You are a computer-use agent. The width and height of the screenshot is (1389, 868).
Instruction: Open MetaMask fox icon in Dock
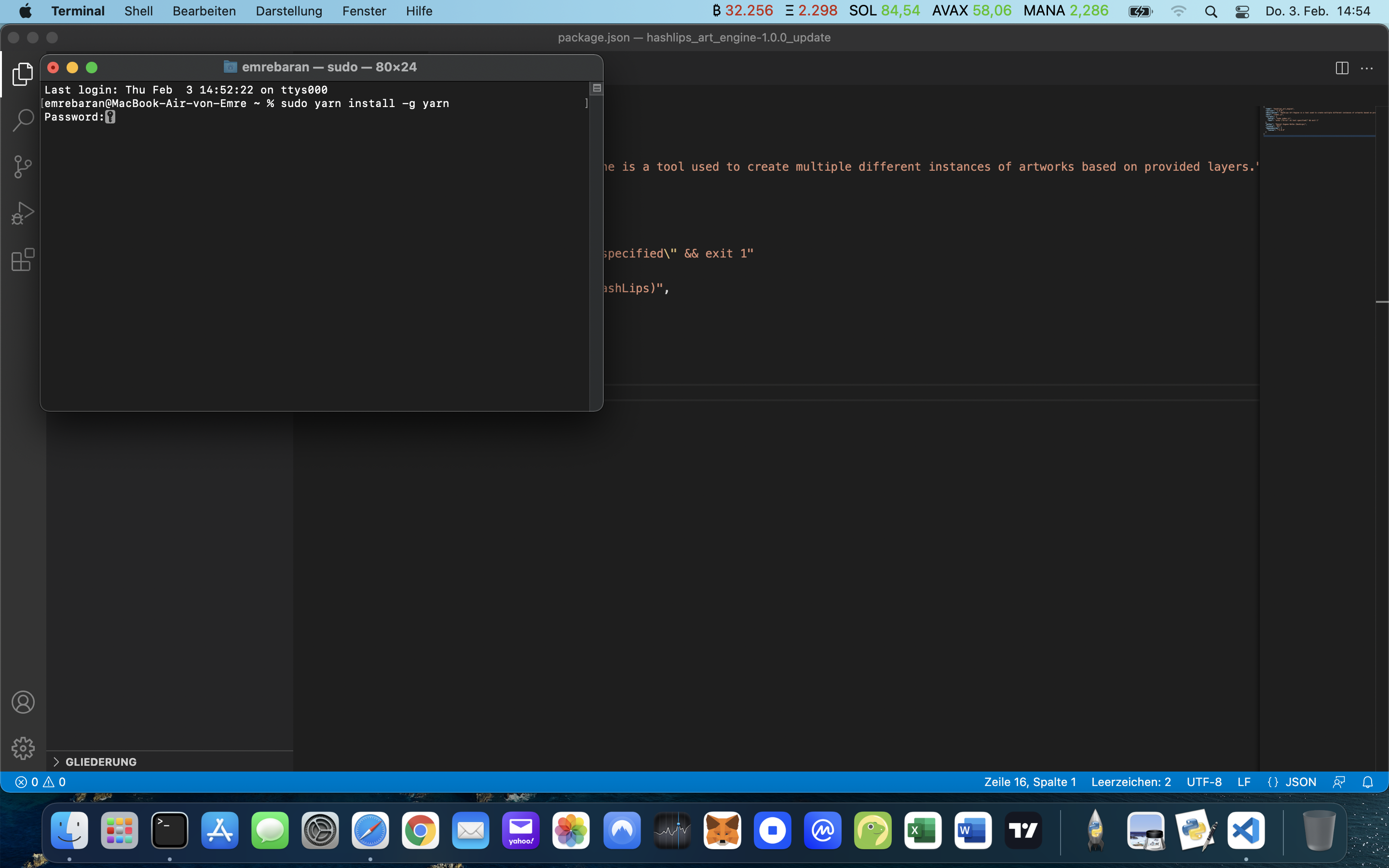point(722,830)
